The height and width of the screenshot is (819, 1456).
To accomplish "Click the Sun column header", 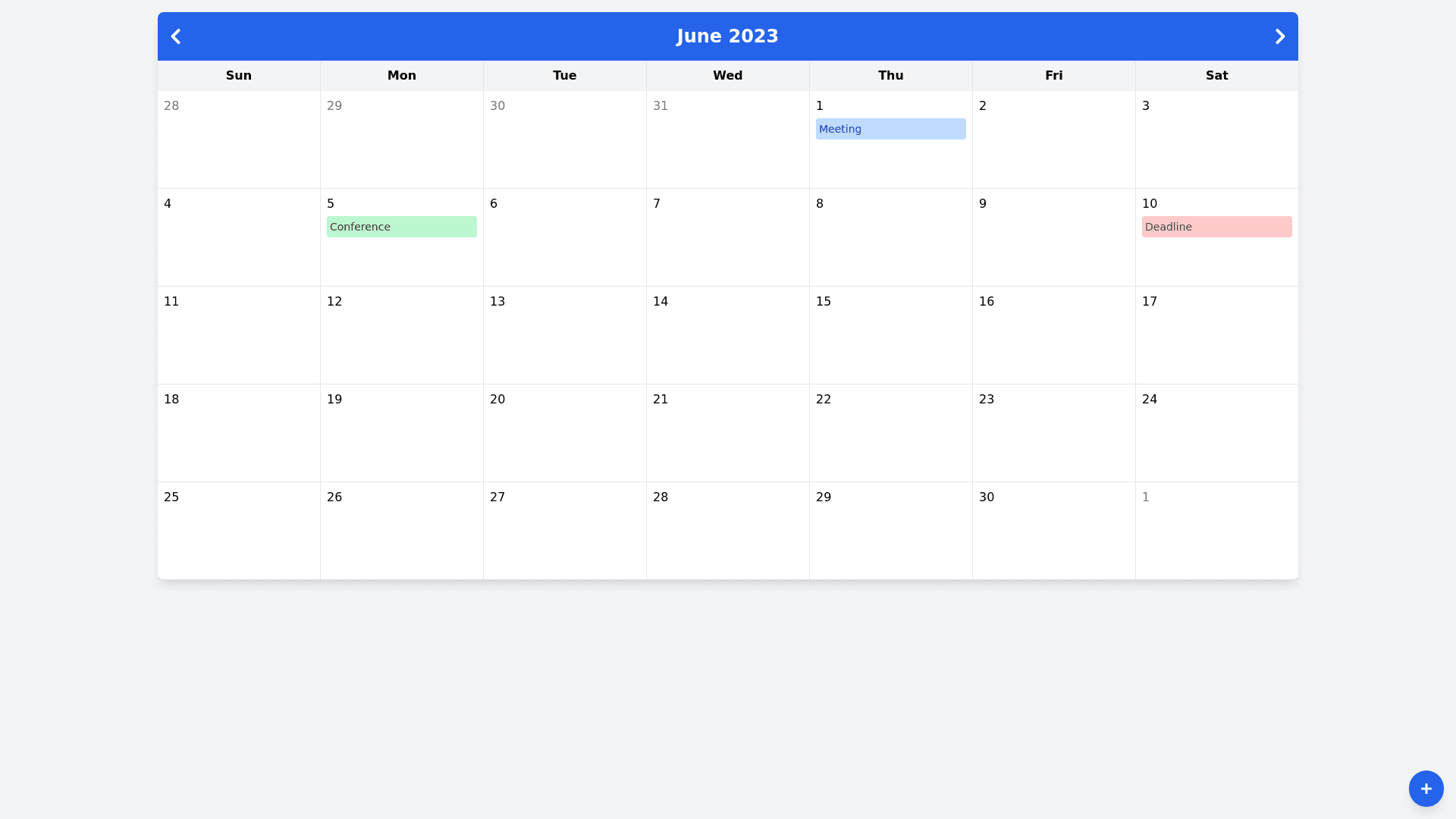I will [238, 76].
